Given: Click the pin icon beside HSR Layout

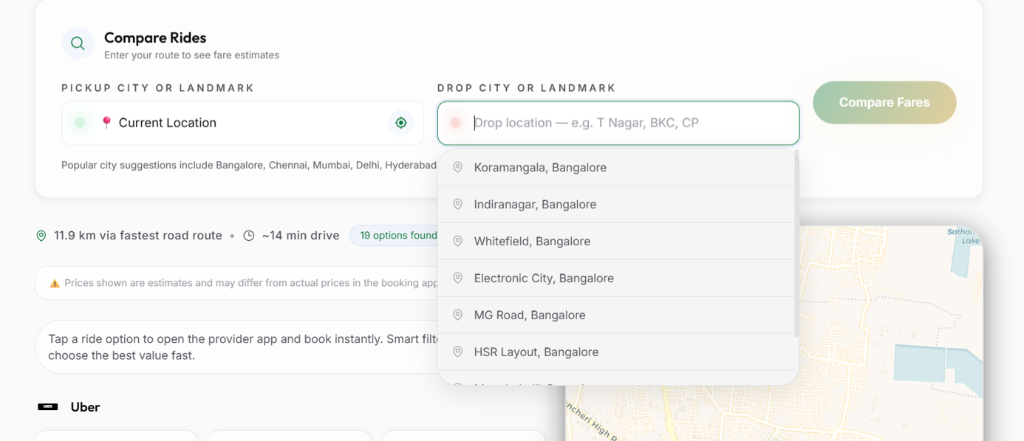Looking at the screenshot, I should click(x=458, y=352).
